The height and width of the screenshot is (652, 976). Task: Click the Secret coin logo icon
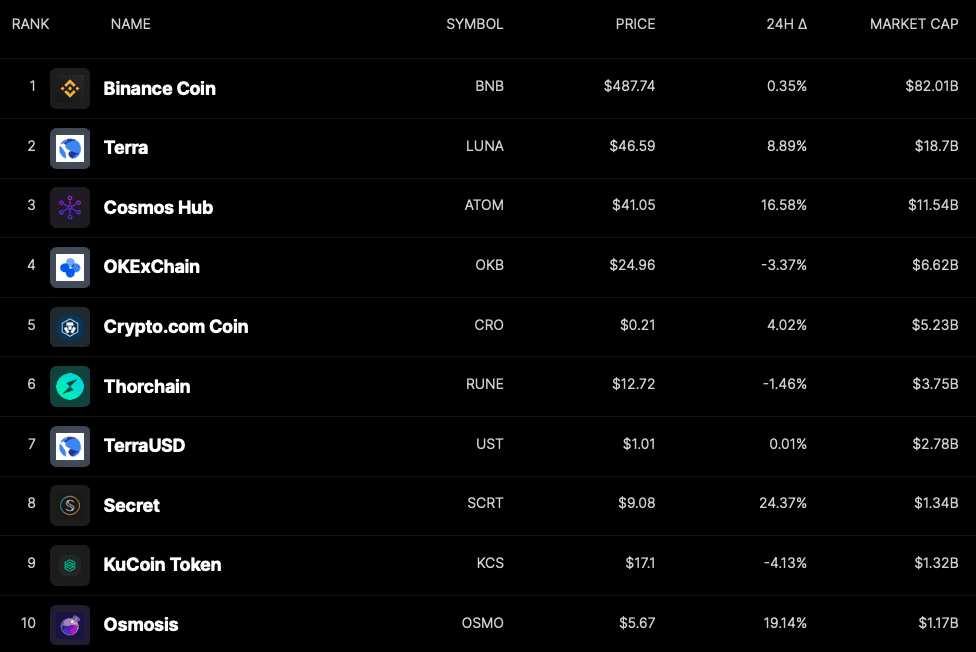coord(70,505)
